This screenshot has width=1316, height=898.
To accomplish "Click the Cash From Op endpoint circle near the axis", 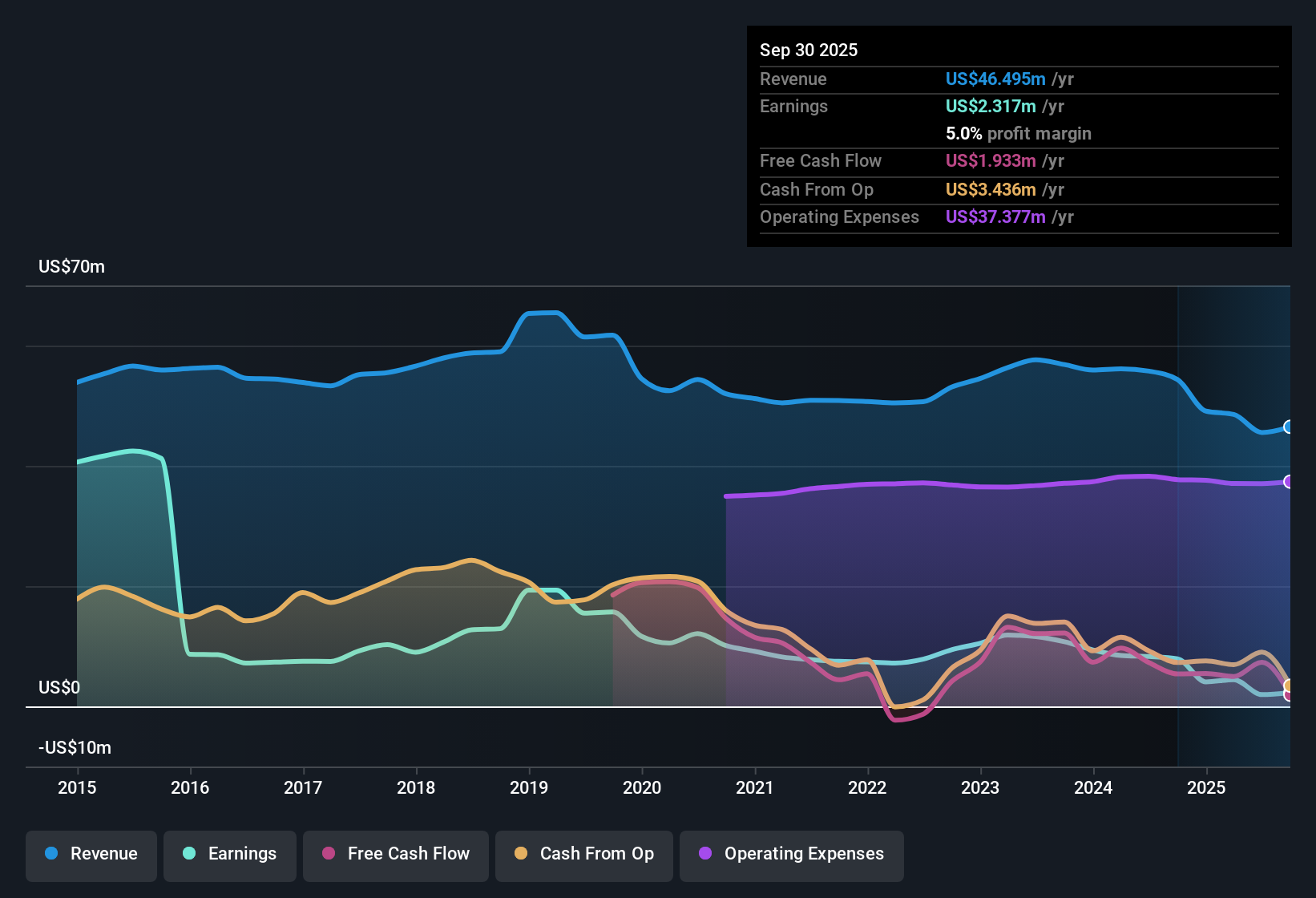I will [x=1289, y=686].
